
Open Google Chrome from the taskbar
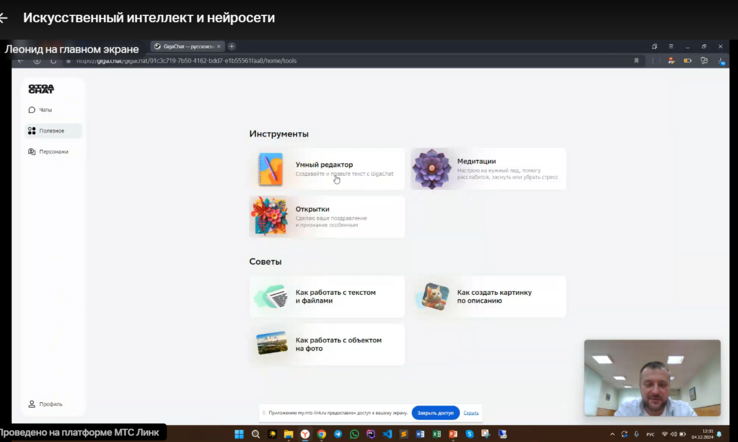click(x=321, y=434)
